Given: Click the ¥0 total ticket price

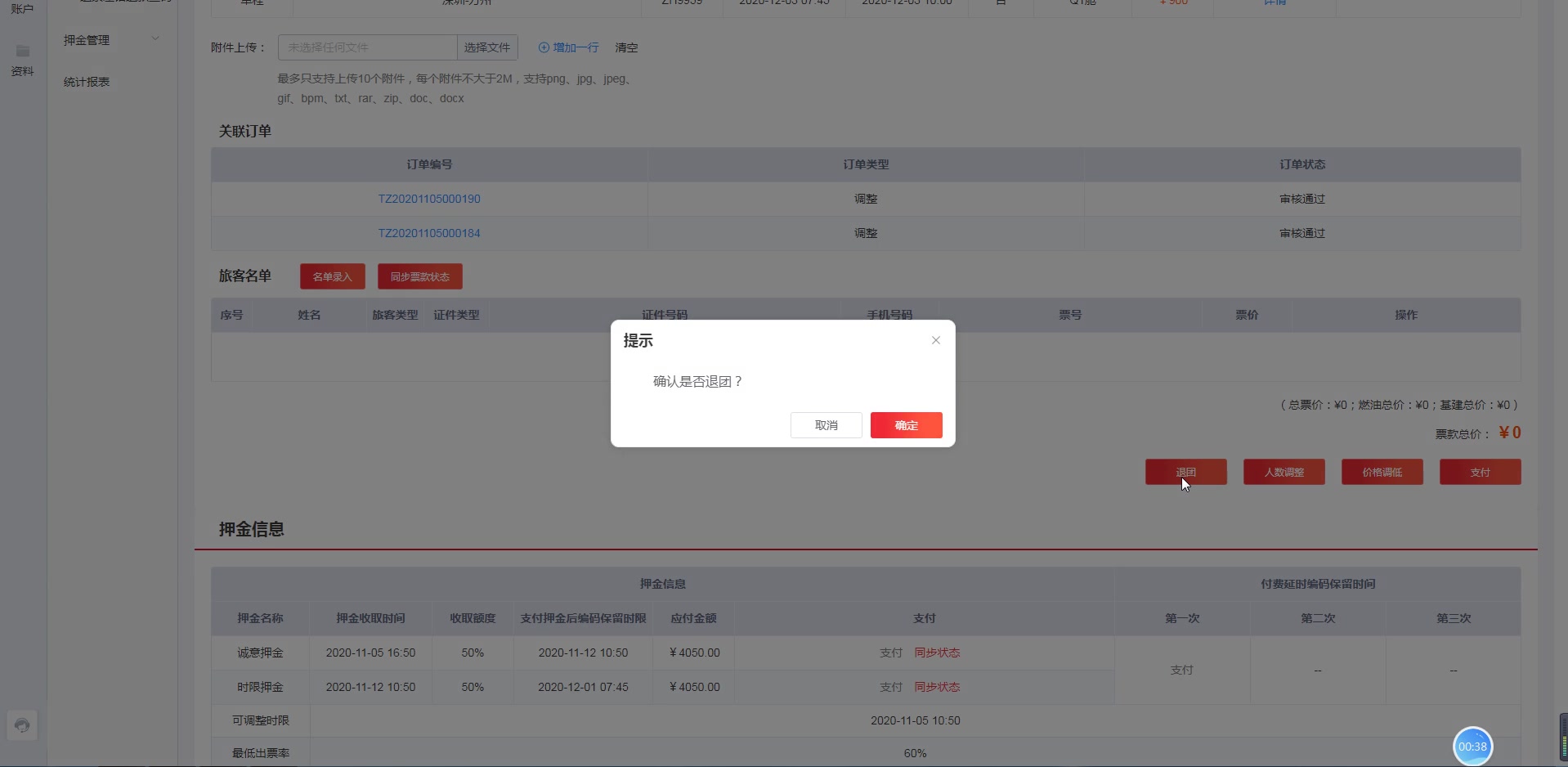Looking at the screenshot, I should (1510, 433).
